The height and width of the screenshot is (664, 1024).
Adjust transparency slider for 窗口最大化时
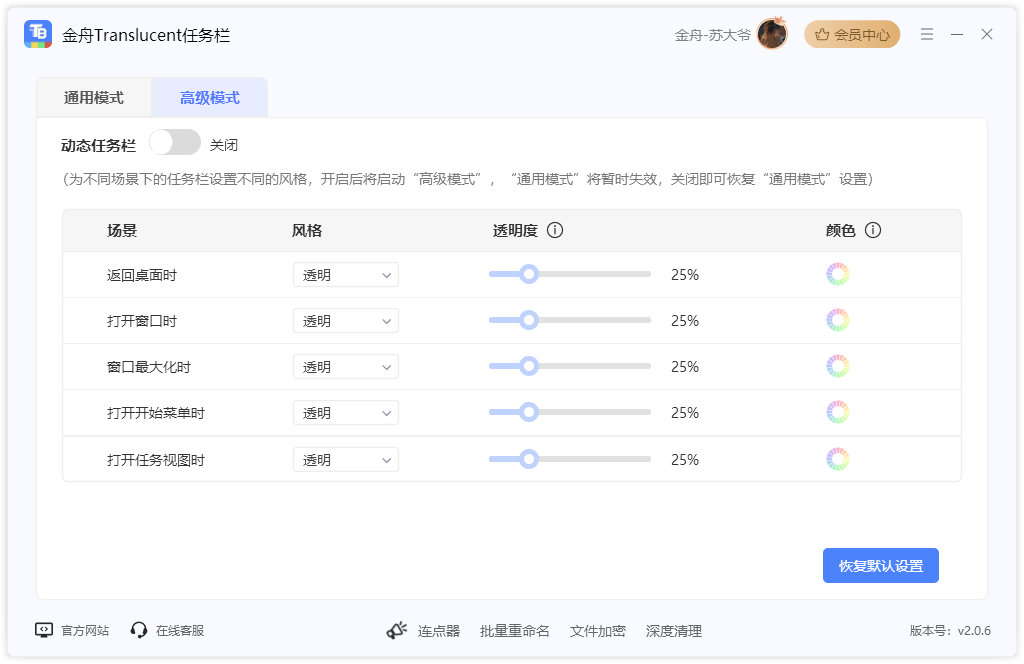click(569, 366)
